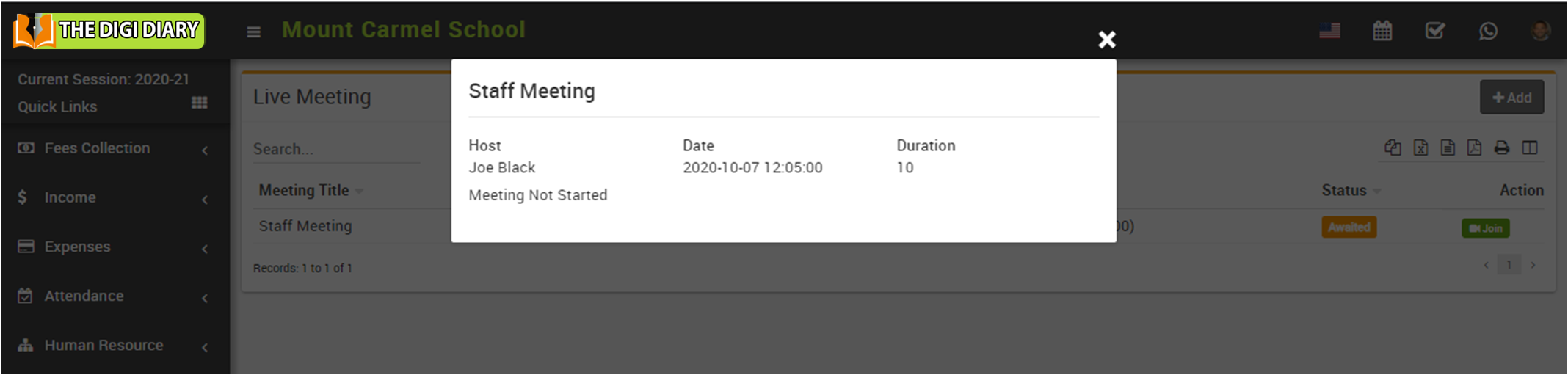
Task: Toggle table column visibility icon
Action: tap(1530, 148)
